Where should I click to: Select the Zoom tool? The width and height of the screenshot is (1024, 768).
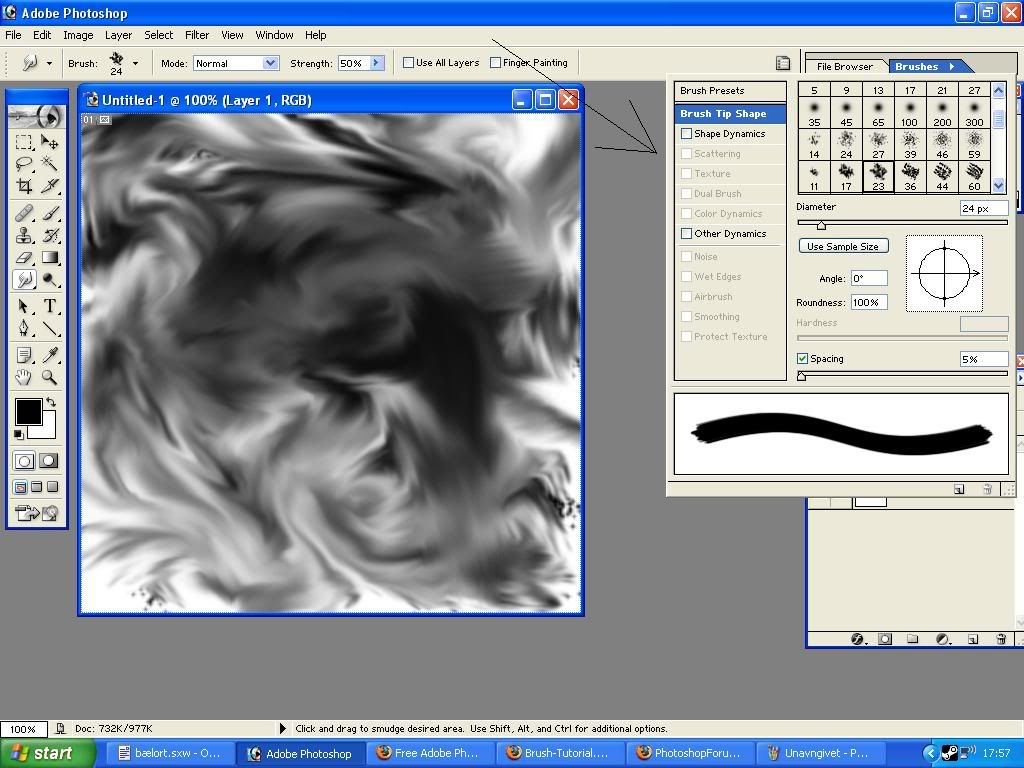pyautogui.click(x=49, y=377)
